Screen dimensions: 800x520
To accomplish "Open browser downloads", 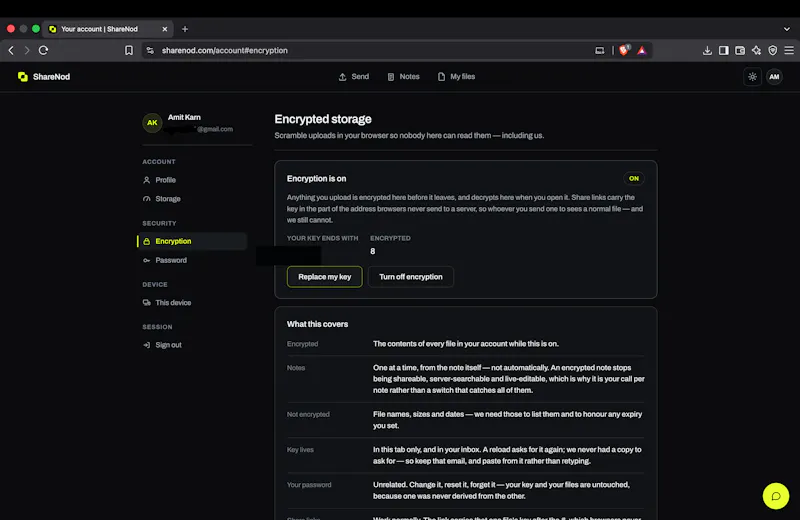I will [707, 51].
